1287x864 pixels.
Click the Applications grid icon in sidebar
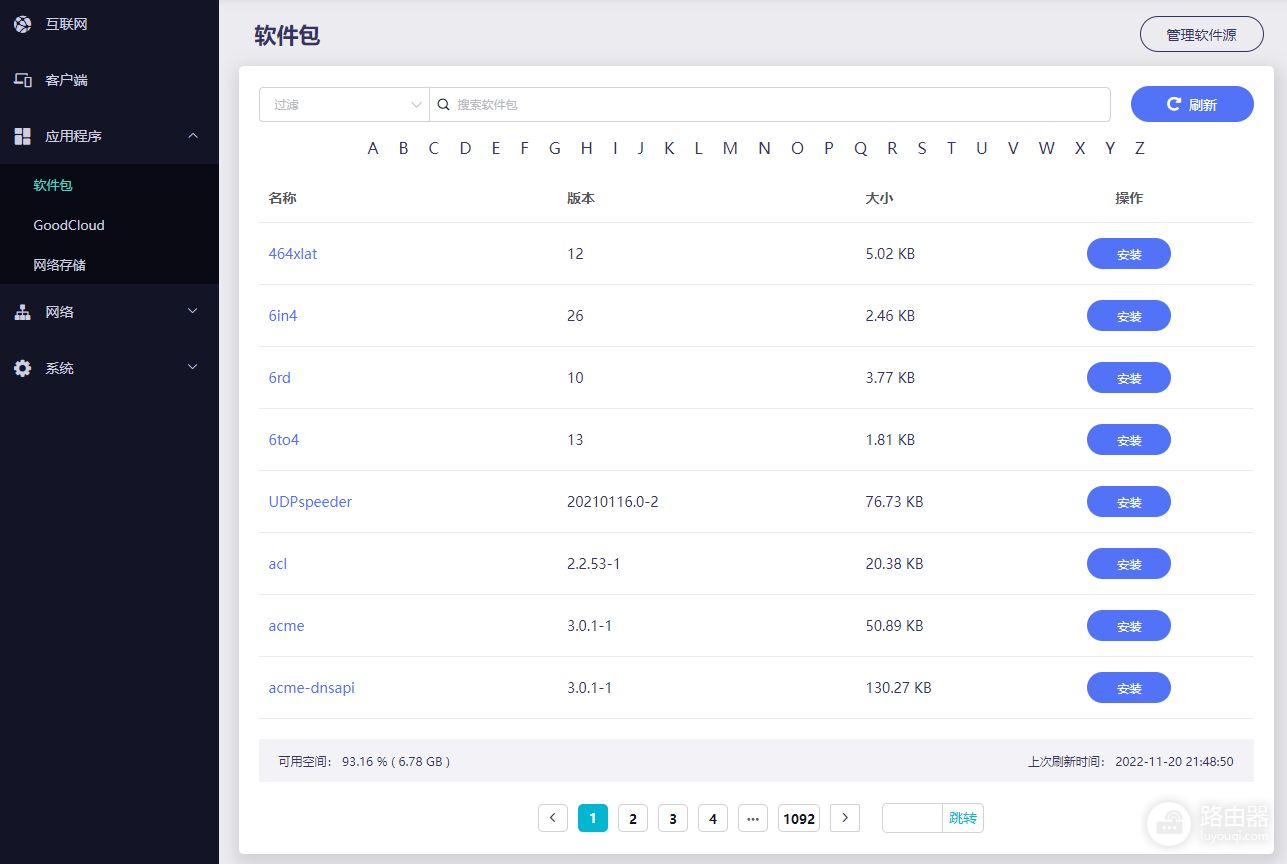[22, 136]
